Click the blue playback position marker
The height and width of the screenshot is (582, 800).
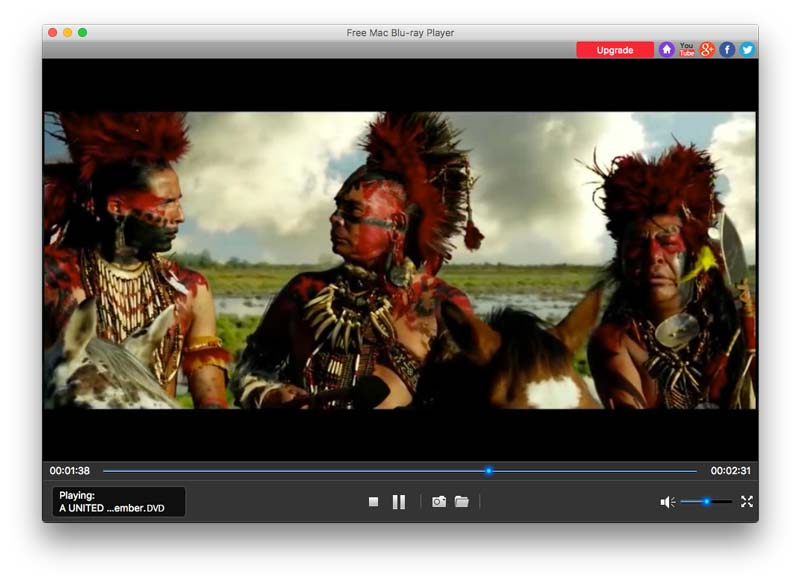pos(489,471)
